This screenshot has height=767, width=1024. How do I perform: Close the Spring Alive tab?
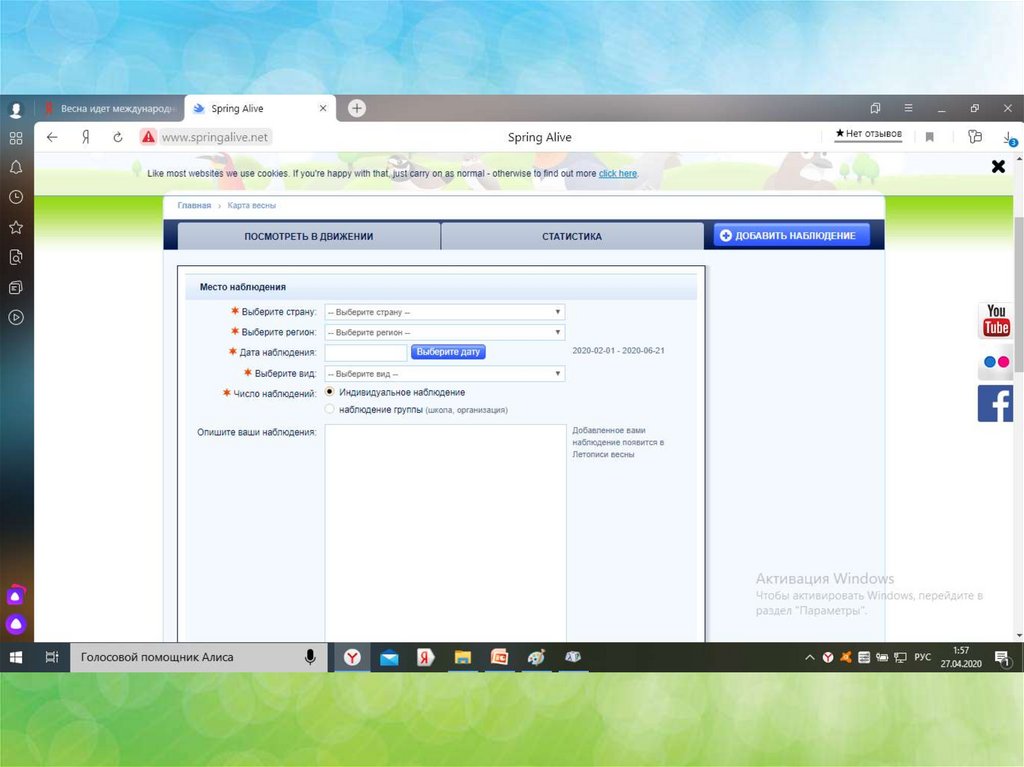click(323, 108)
